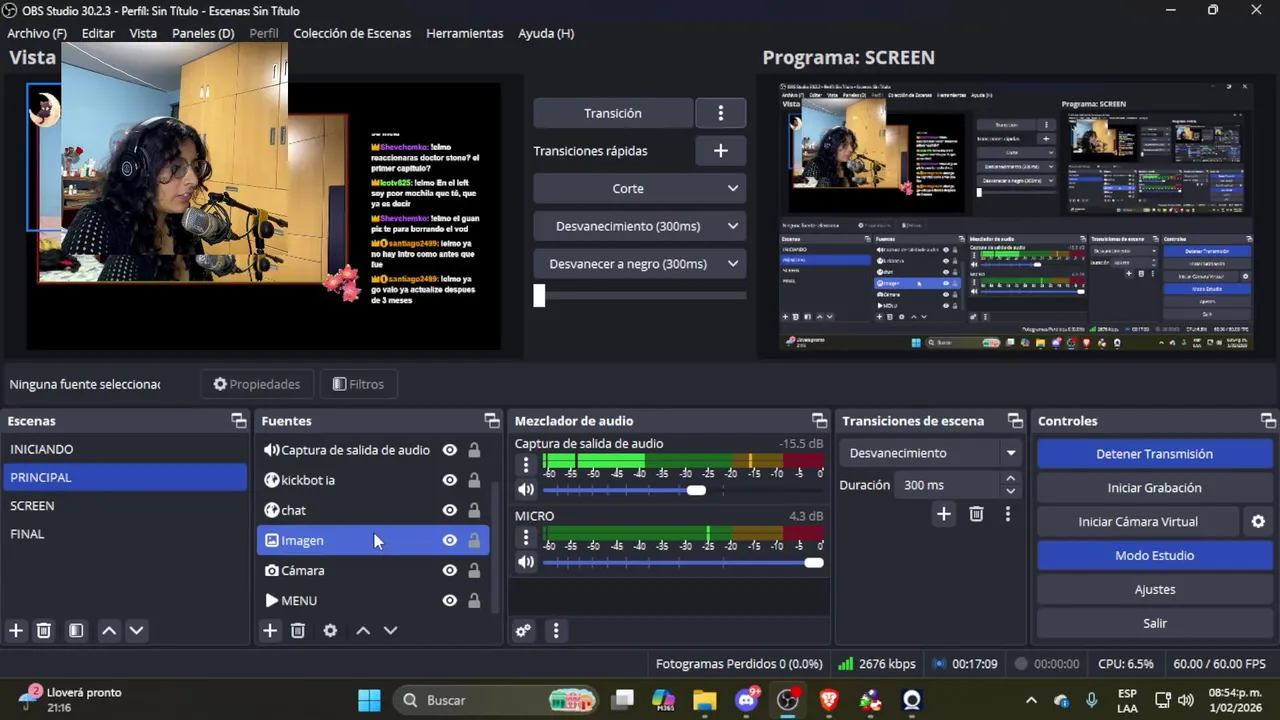The width and height of the screenshot is (1280, 720).
Task: Lock the kickbot ia source
Action: (x=474, y=480)
